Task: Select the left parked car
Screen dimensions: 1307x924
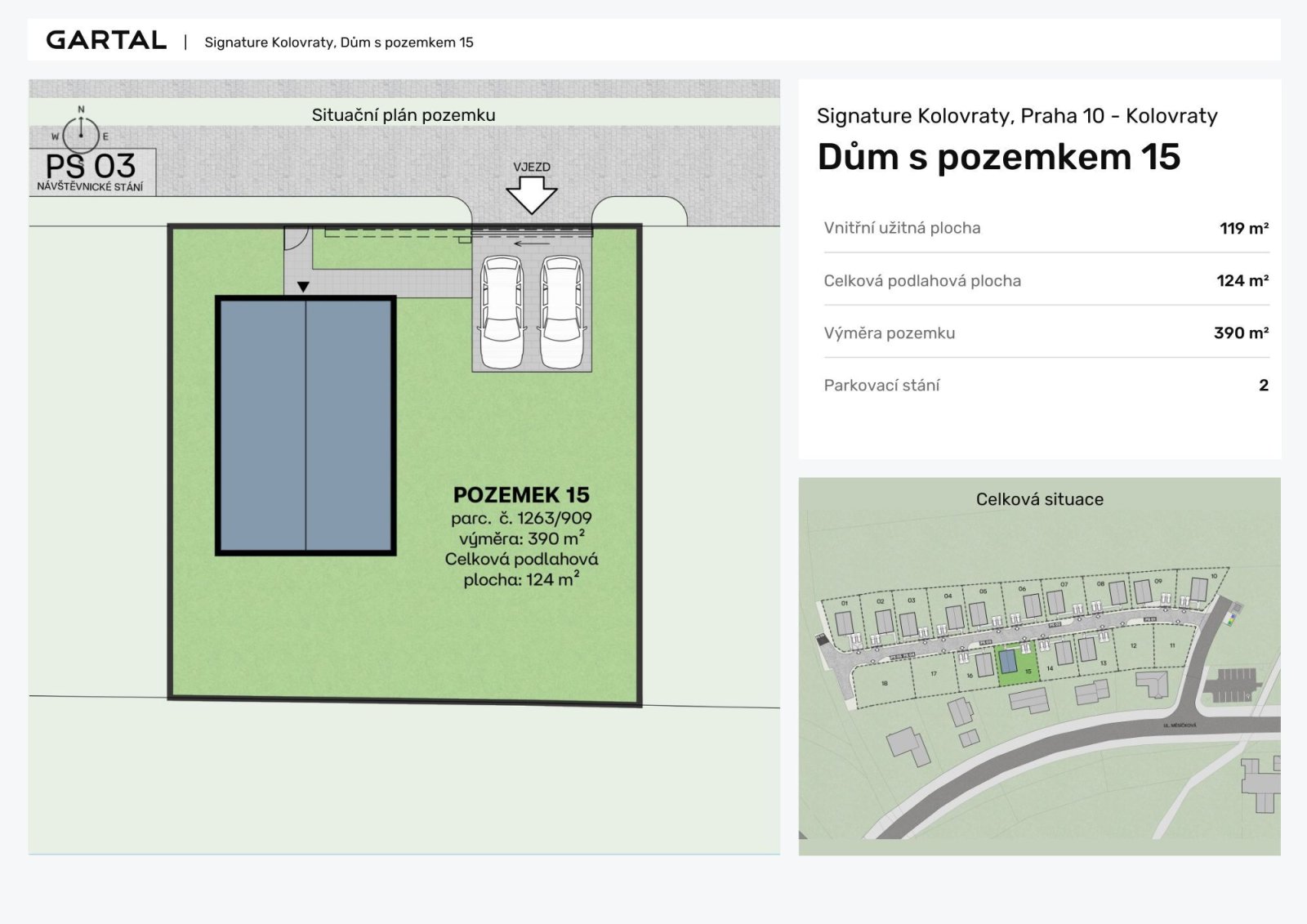Action: pos(502,311)
